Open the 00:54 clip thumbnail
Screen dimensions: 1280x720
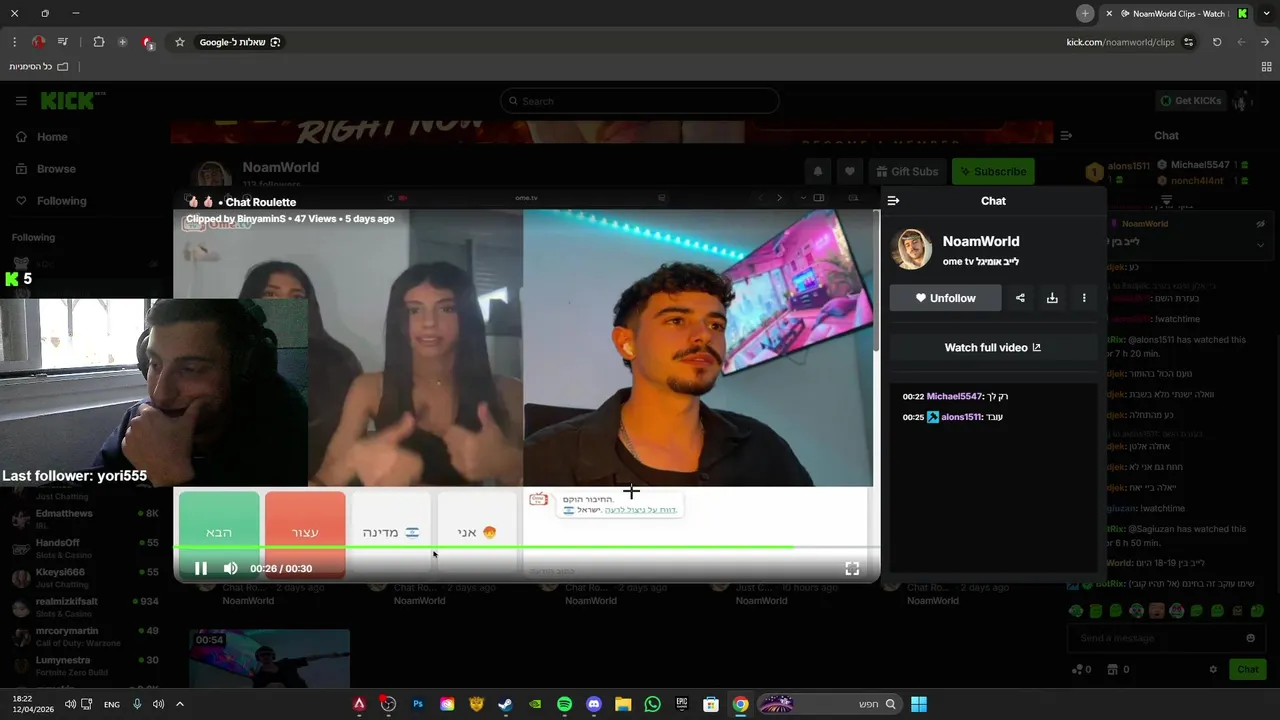tap(270, 659)
